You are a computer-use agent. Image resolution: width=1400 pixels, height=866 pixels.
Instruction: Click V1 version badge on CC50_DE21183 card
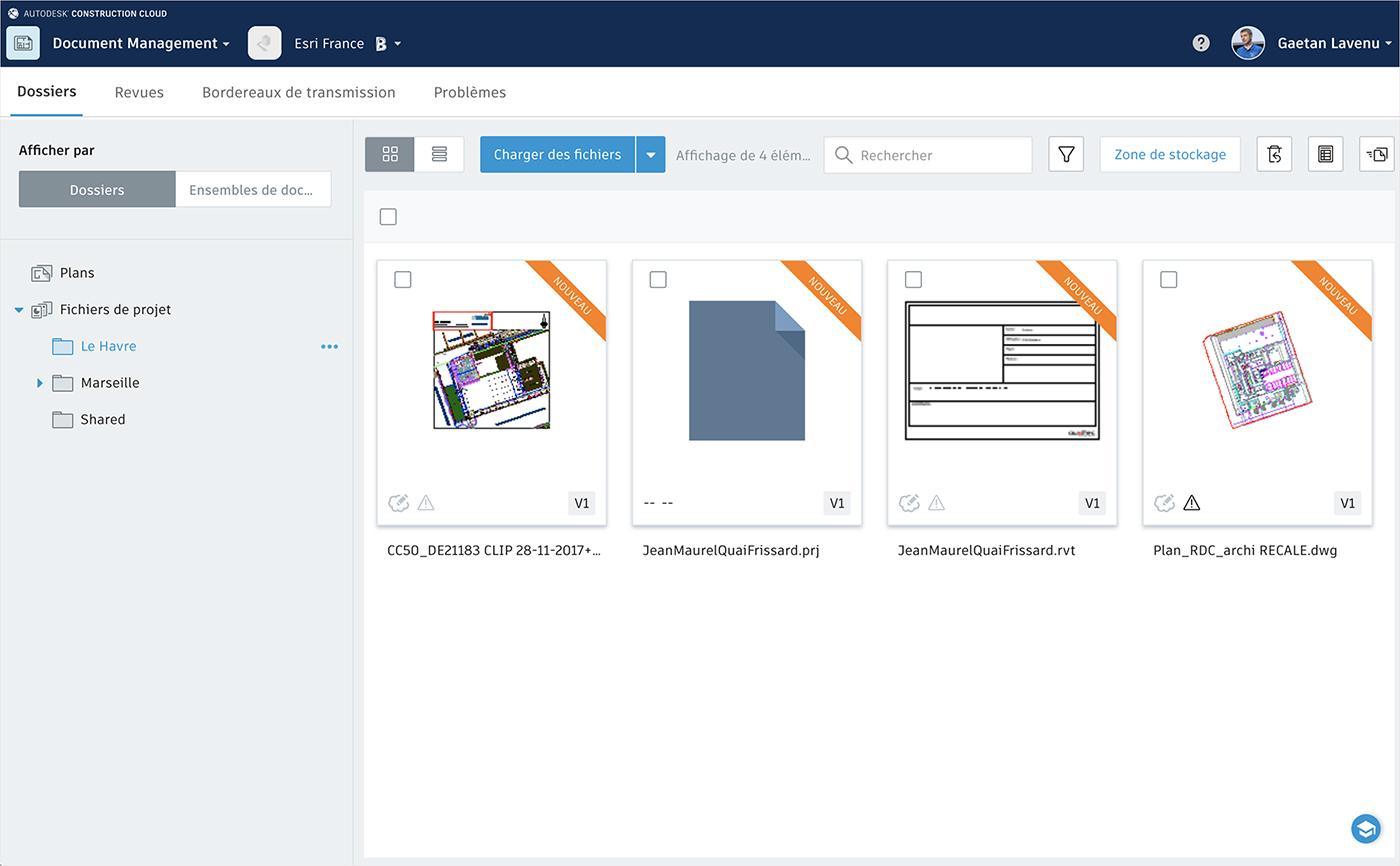coord(582,503)
